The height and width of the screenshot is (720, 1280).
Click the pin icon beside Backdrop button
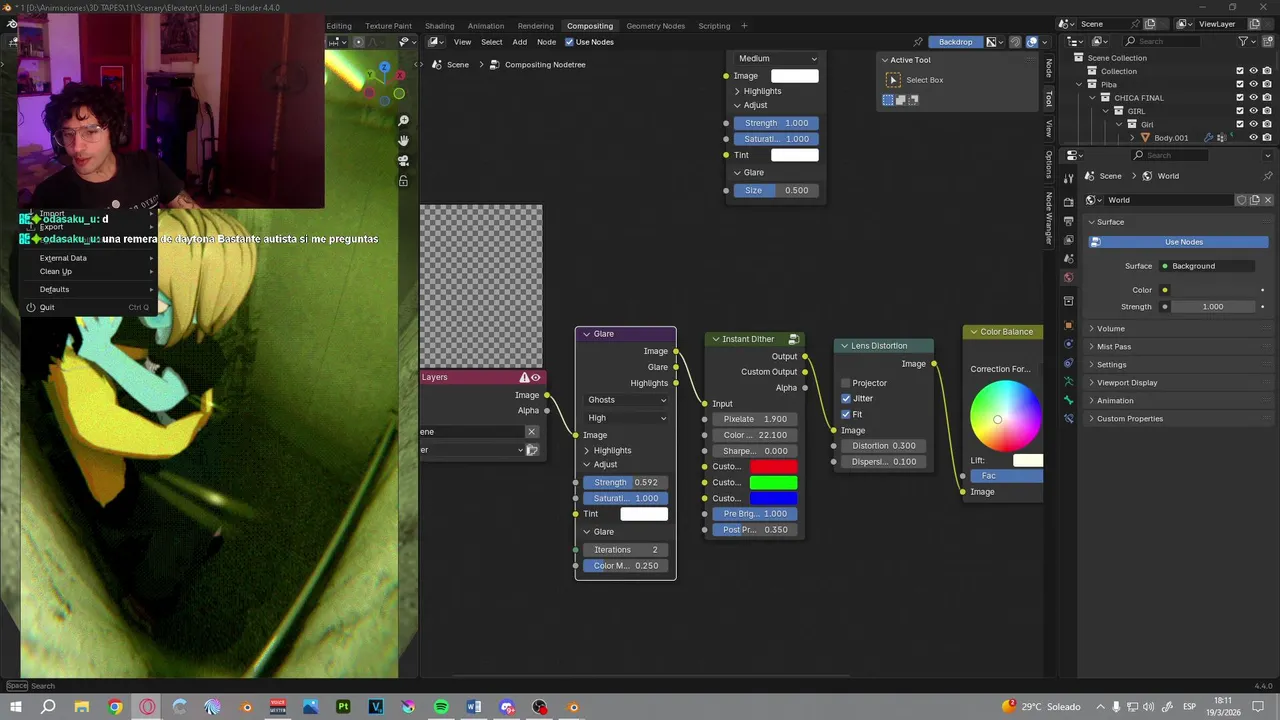click(918, 42)
